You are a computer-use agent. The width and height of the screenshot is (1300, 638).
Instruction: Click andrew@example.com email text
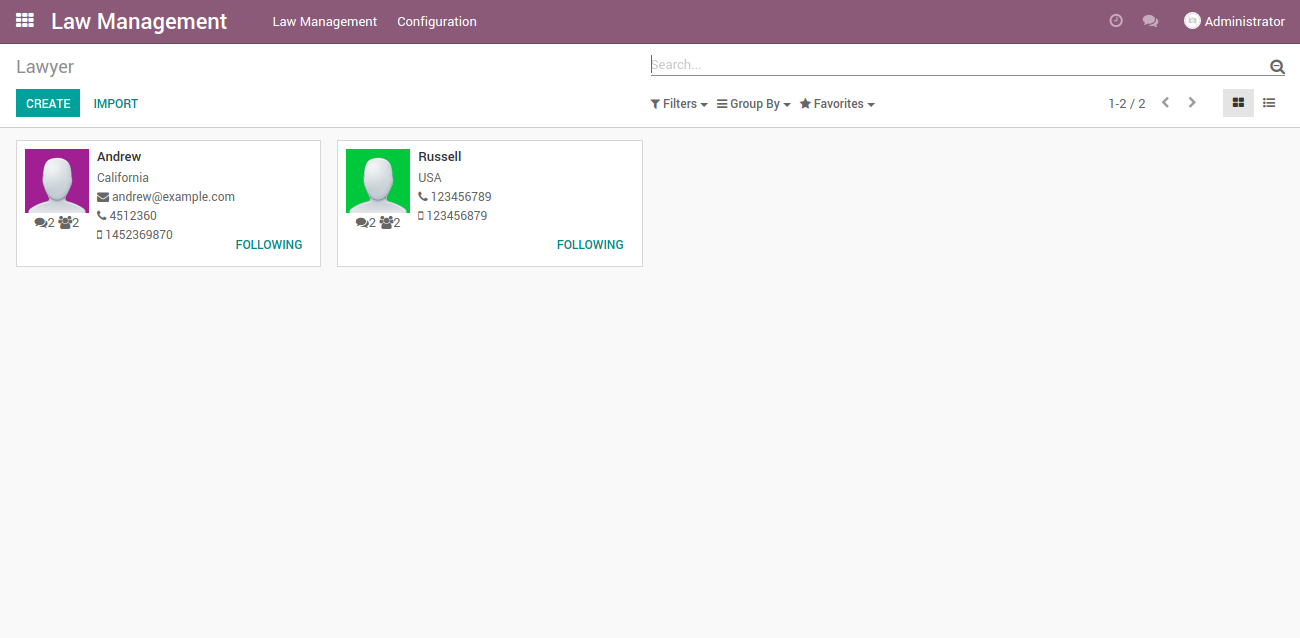pos(173,197)
